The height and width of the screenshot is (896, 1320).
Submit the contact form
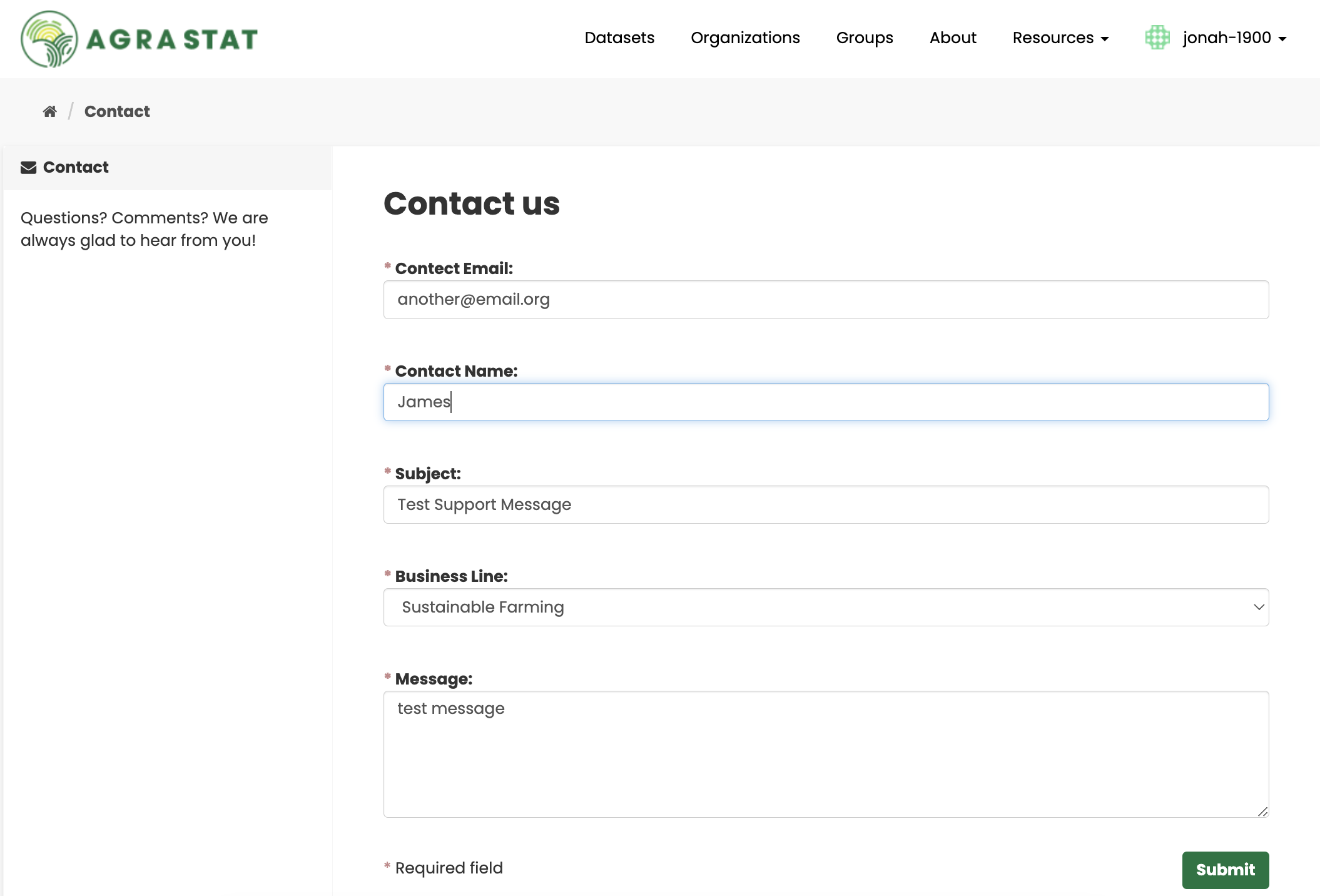(x=1226, y=870)
